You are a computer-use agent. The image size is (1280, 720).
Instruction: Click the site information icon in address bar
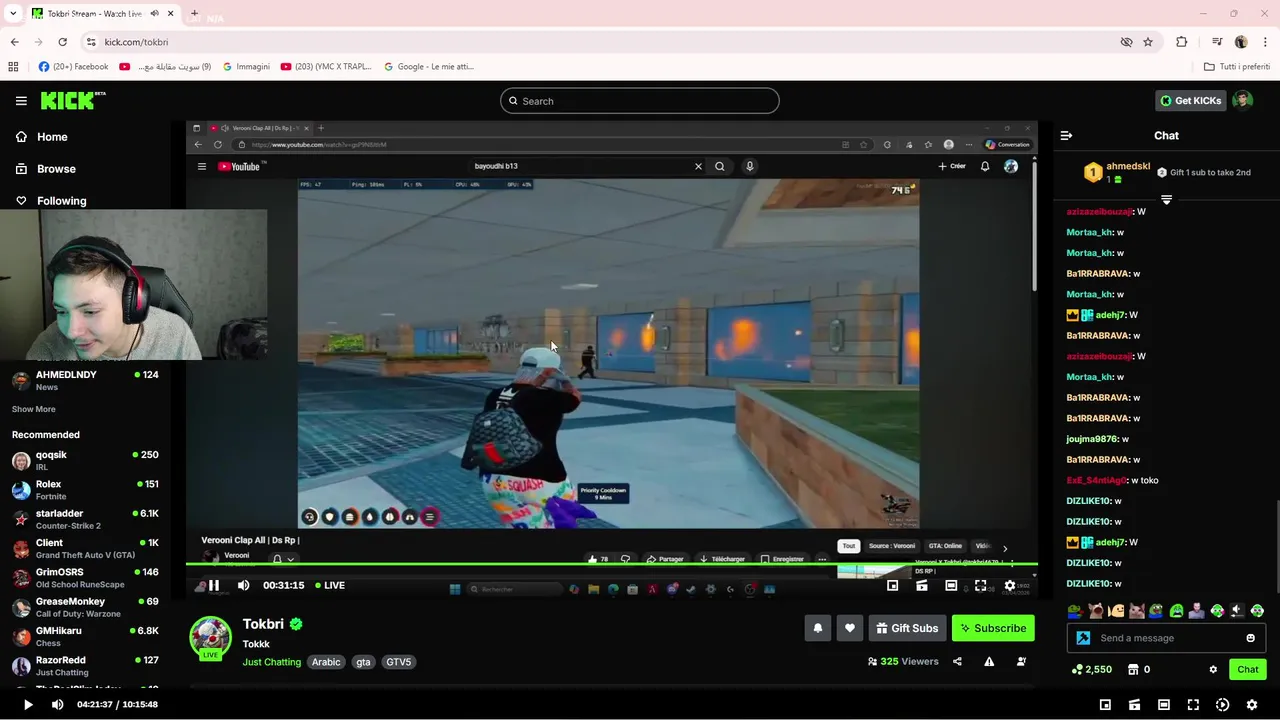91,42
